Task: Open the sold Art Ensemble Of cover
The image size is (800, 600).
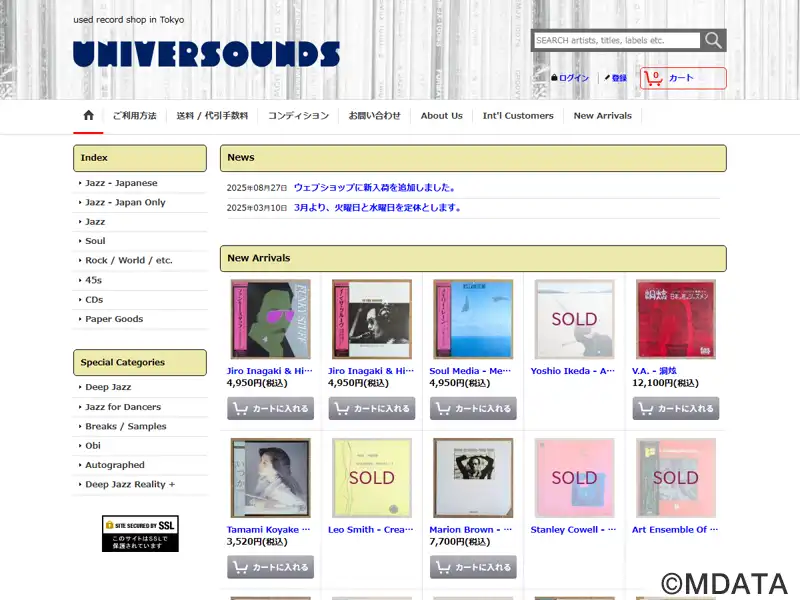Action: point(676,478)
